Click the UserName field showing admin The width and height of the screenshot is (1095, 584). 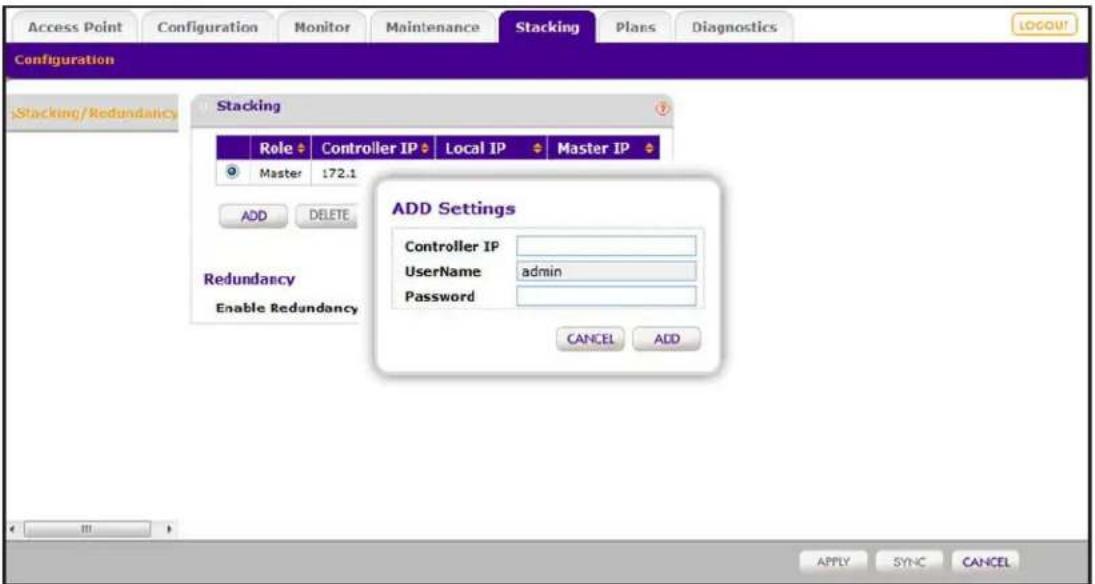[606, 271]
